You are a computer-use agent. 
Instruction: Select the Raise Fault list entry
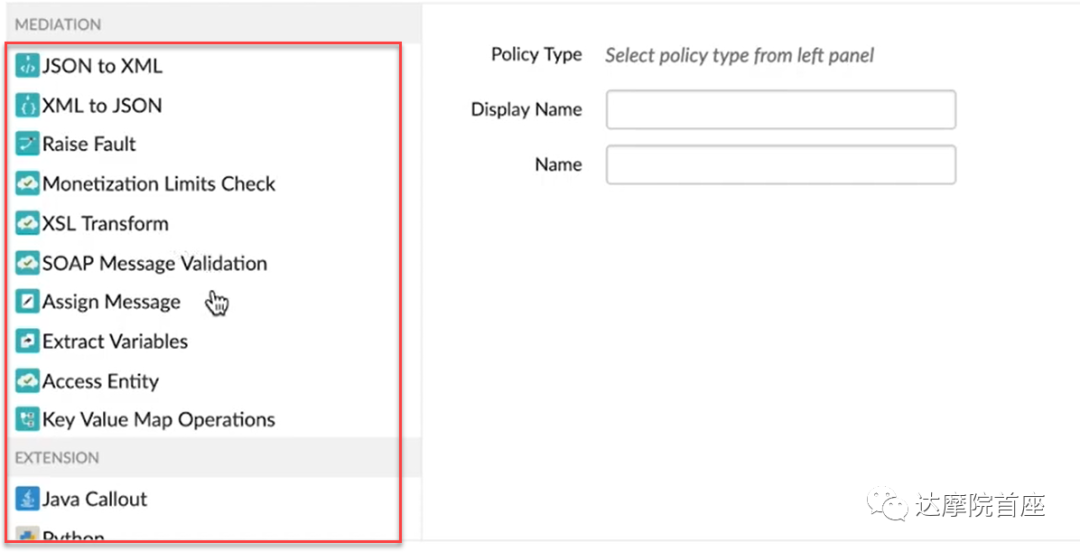click(x=89, y=145)
